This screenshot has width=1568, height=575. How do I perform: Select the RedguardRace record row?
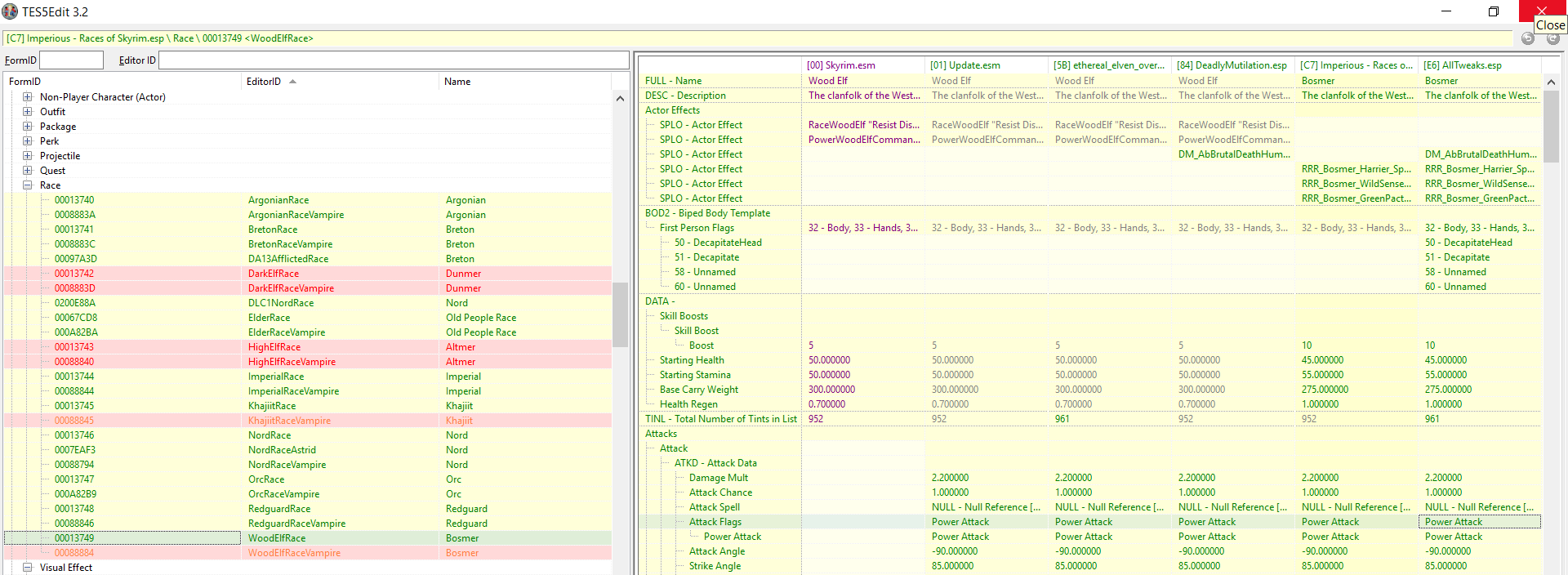coord(307,509)
